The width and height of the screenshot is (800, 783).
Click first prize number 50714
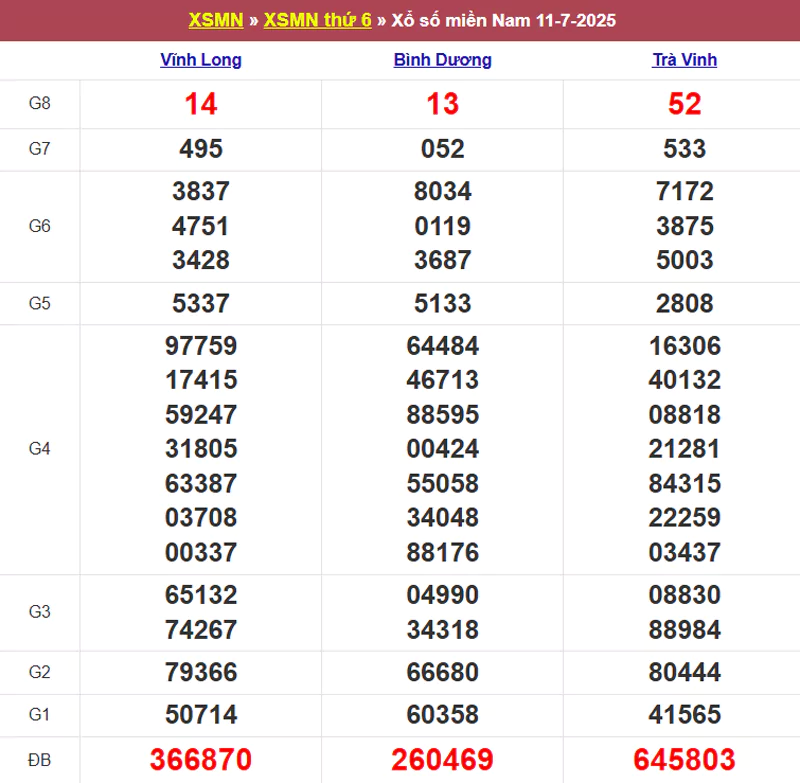[201, 715]
